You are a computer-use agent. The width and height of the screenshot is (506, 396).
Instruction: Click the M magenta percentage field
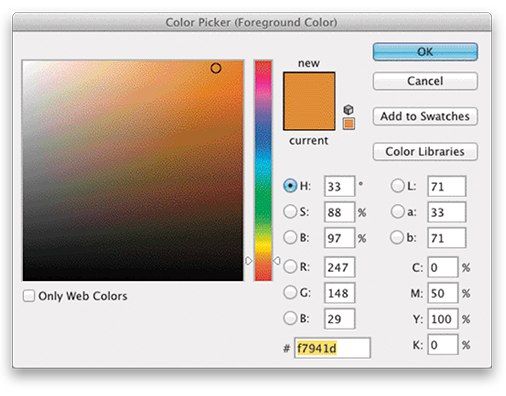click(x=443, y=293)
